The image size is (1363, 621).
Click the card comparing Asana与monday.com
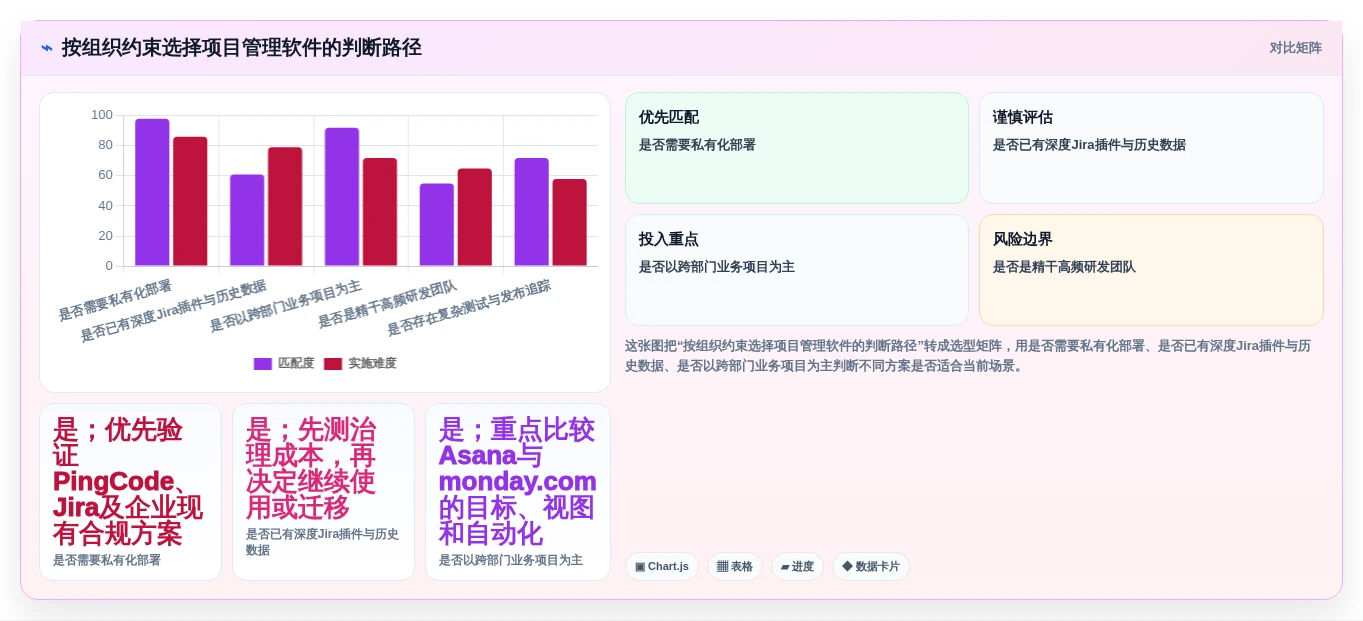[x=517, y=492]
